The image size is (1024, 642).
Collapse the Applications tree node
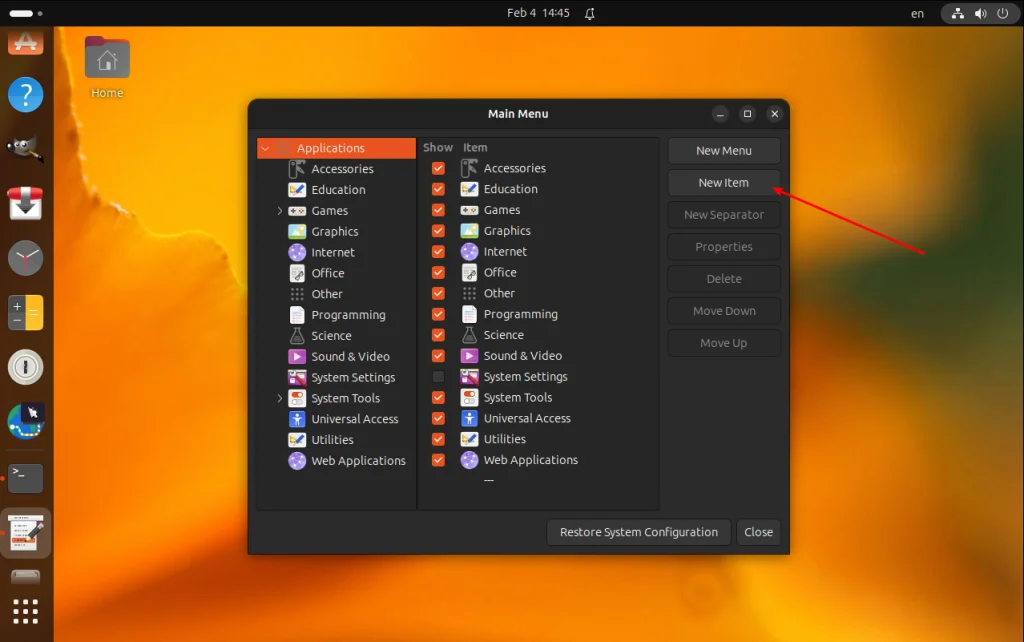click(265, 149)
